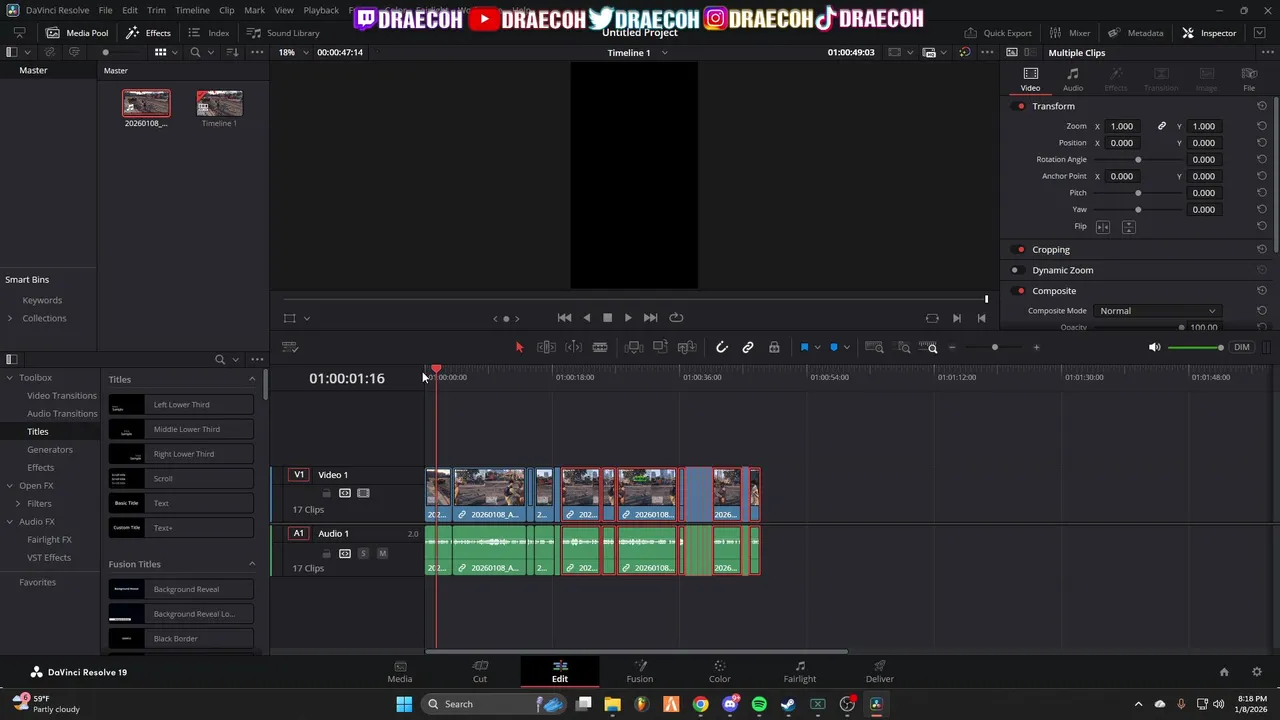This screenshot has width=1280, height=720.
Task: Open the Trim menu
Action: click(x=156, y=10)
